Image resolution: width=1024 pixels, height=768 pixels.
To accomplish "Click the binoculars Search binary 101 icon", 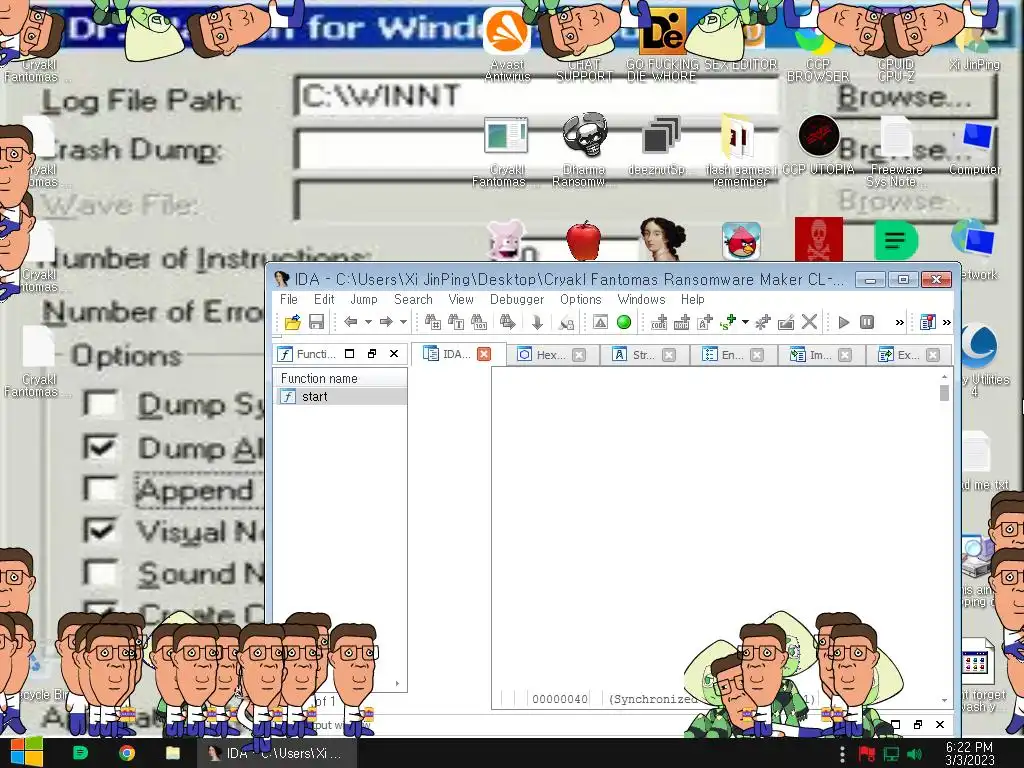I will tap(479, 322).
